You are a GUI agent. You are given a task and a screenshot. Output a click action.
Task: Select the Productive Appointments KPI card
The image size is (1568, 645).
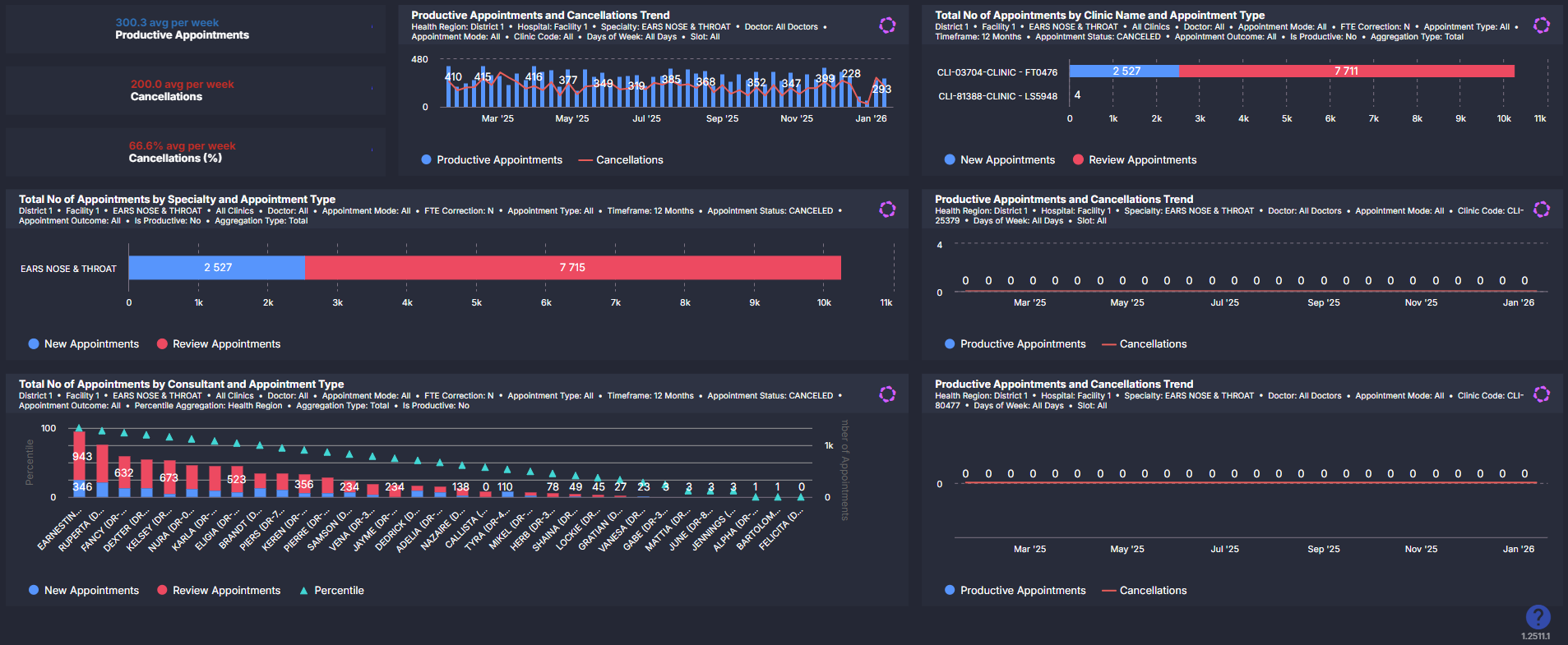[x=195, y=30]
